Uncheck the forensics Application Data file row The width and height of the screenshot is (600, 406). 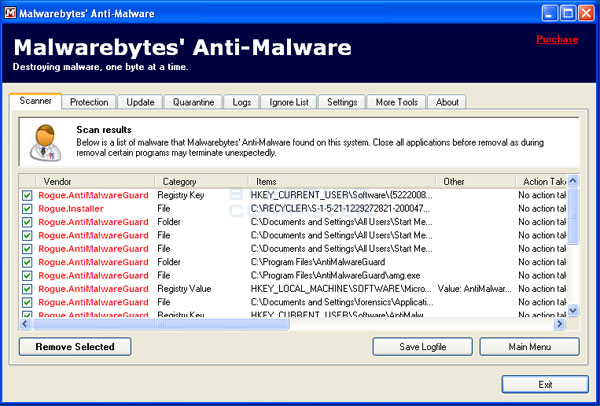click(27, 303)
